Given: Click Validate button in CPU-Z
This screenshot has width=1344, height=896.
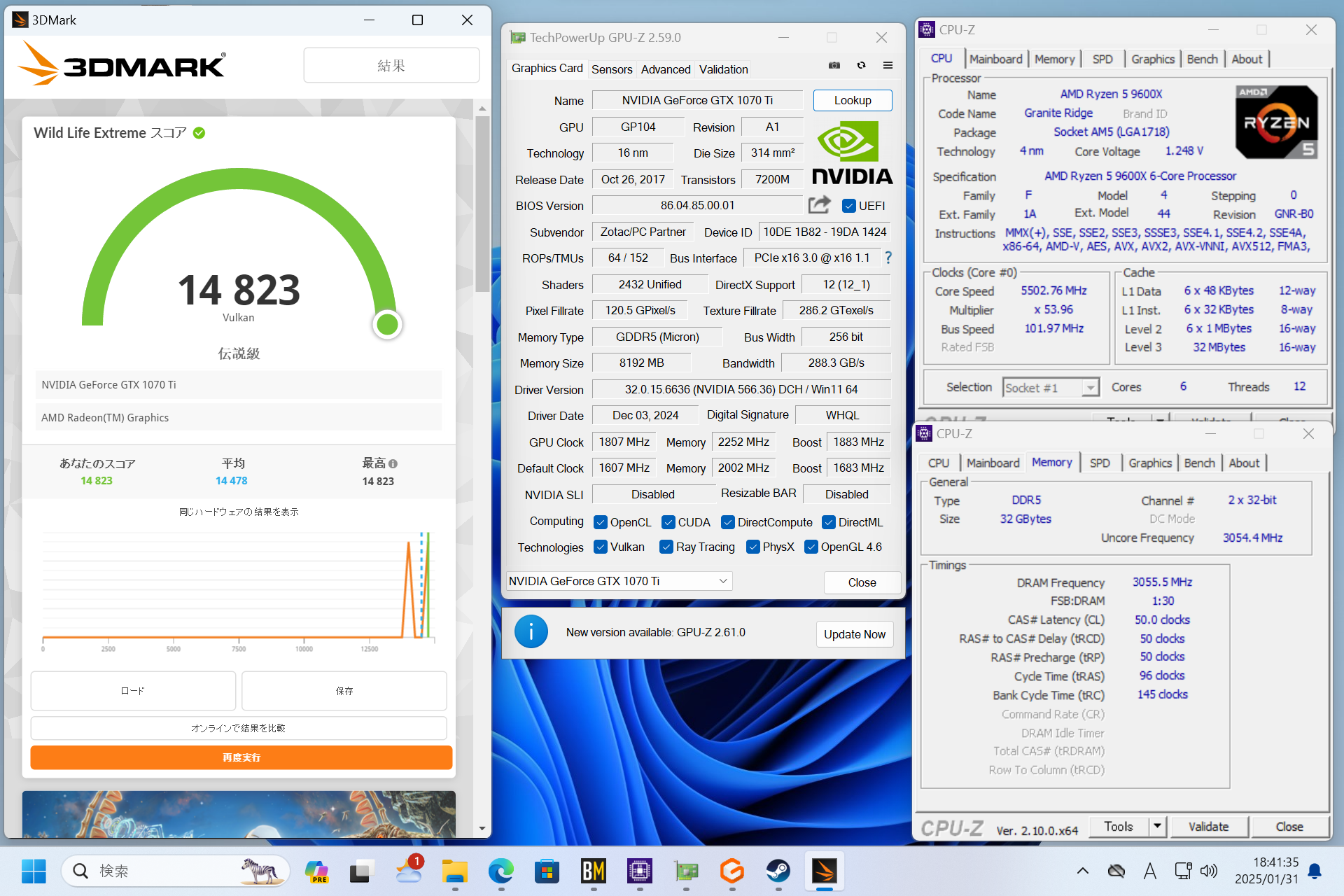Looking at the screenshot, I should [x=1208, y=826].
